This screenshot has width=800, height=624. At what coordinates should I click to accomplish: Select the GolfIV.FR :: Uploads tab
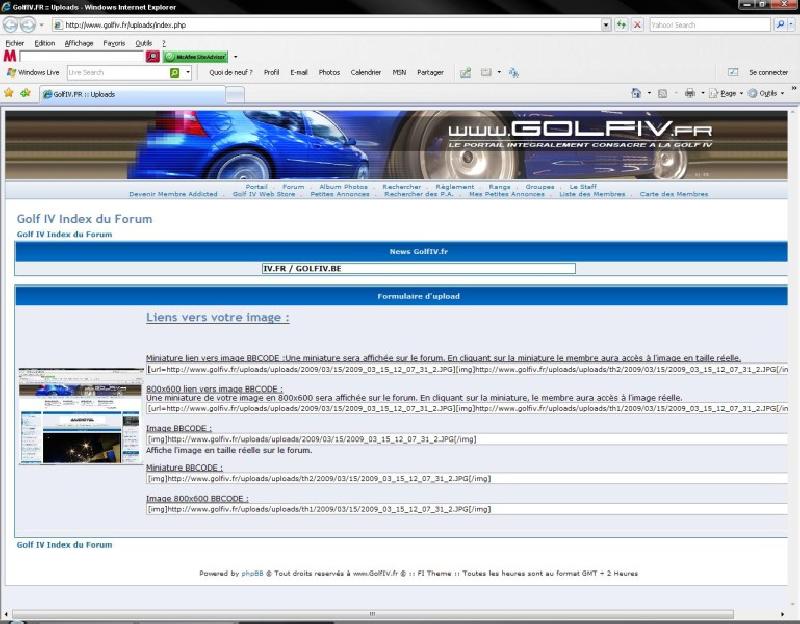click(133, 94)
